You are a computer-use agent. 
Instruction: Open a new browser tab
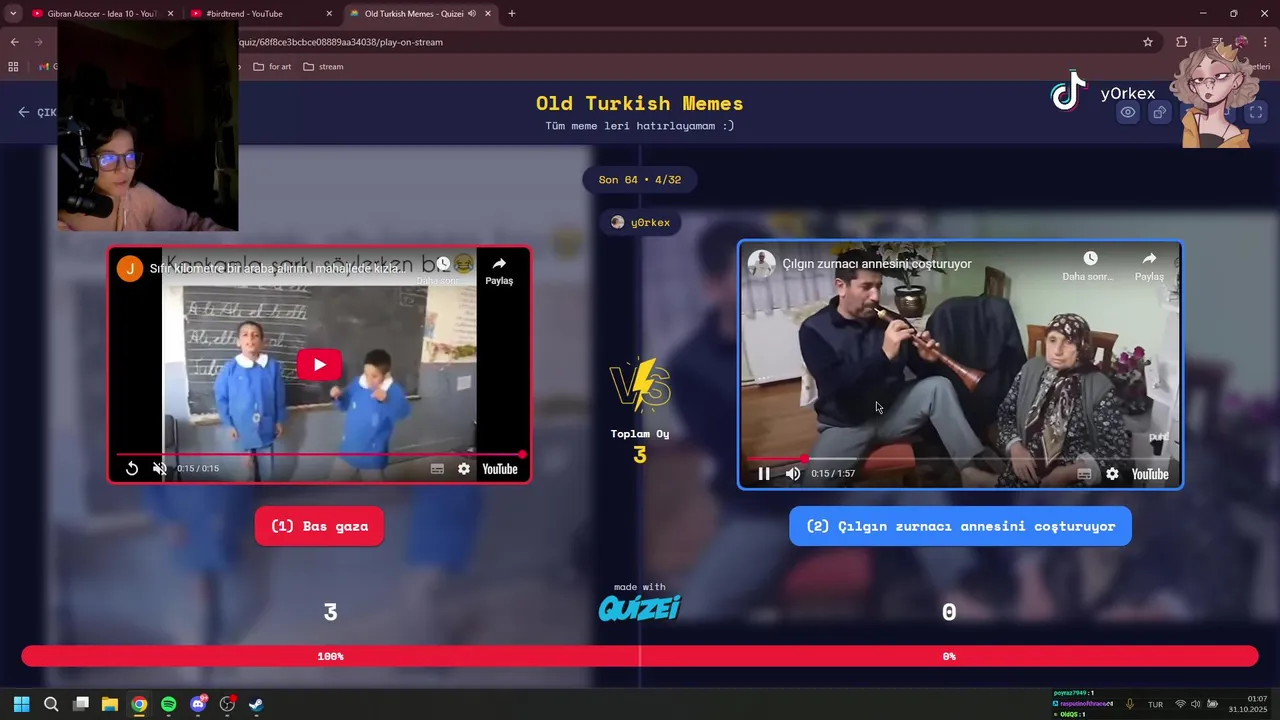512,14
